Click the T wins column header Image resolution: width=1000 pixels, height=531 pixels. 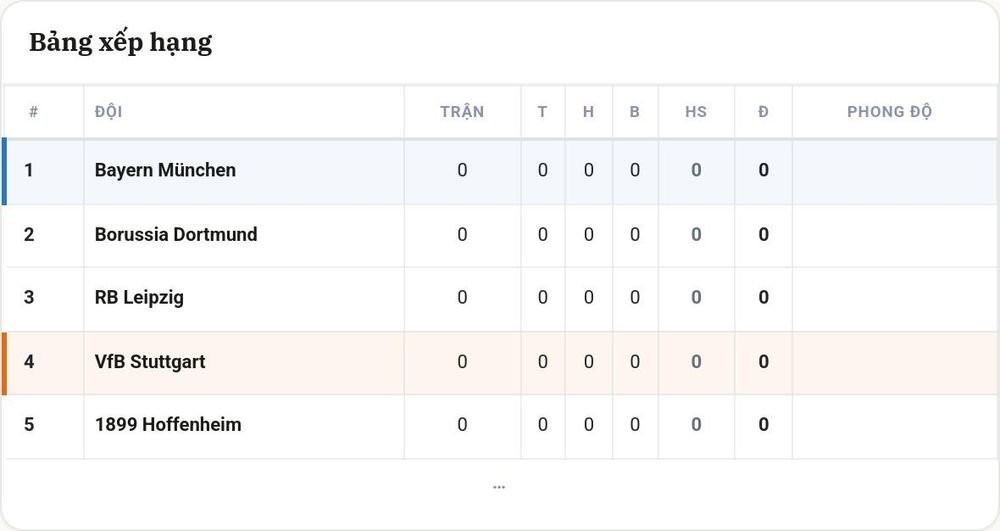[x=542, y=112]
